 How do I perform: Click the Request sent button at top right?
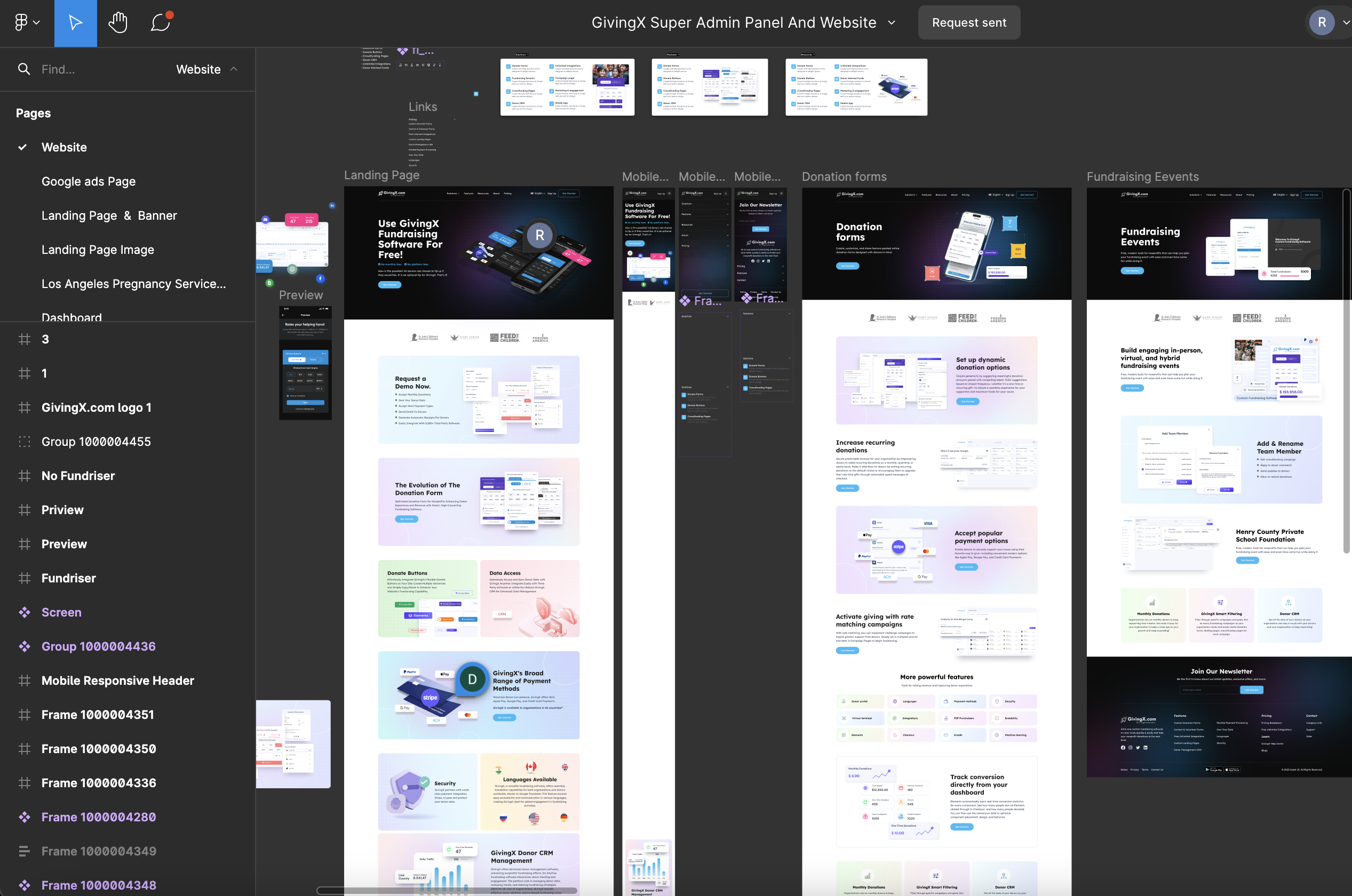click(x=969, y=22)
